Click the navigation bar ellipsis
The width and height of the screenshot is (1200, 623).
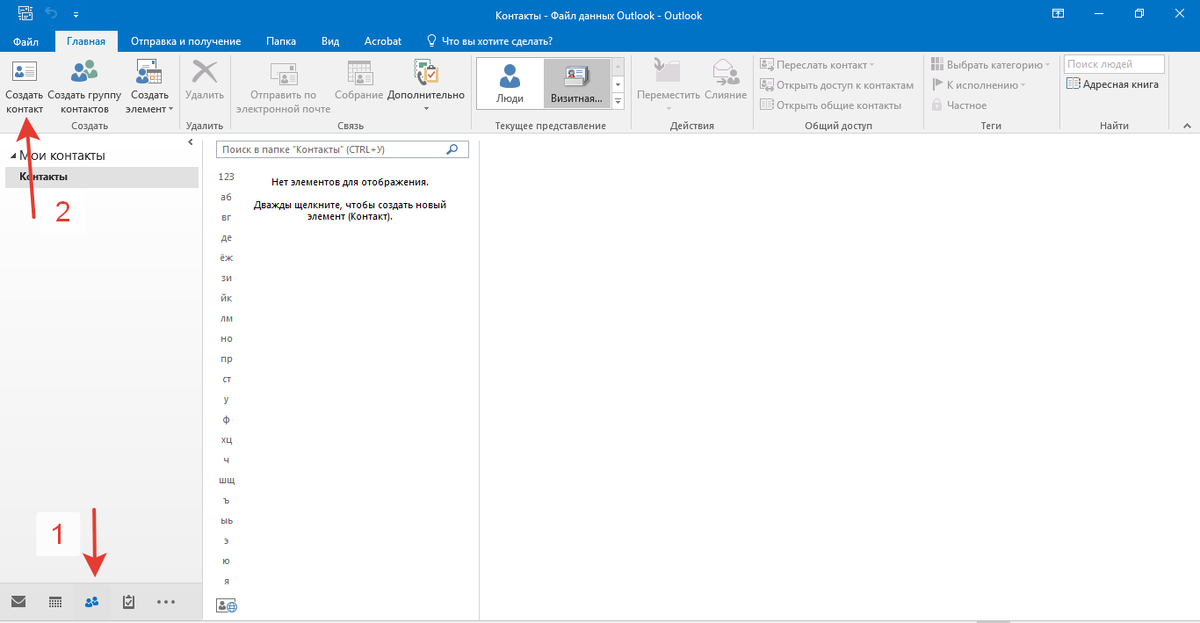166,602
